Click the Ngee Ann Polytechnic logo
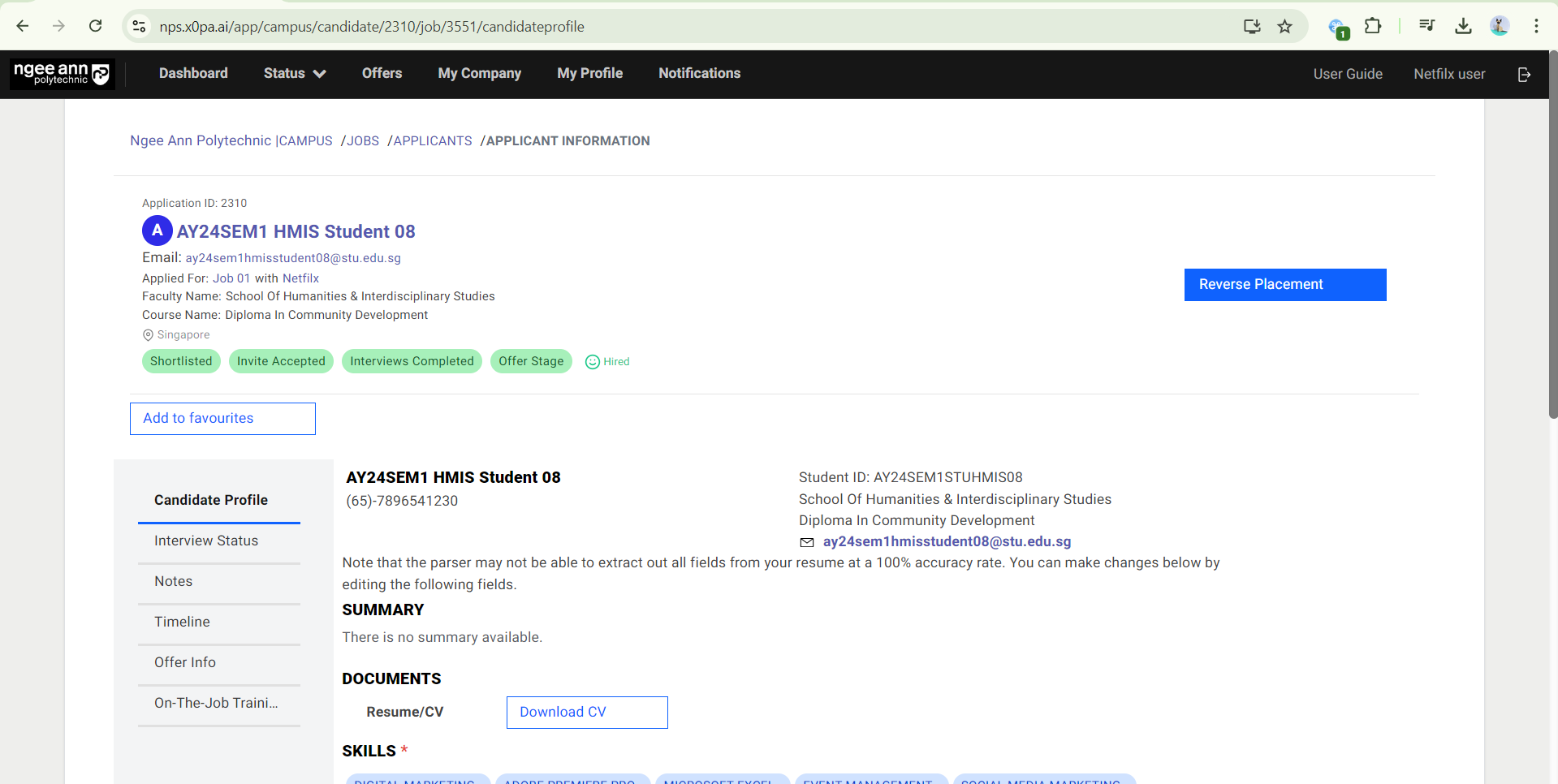 click(62, 74)
